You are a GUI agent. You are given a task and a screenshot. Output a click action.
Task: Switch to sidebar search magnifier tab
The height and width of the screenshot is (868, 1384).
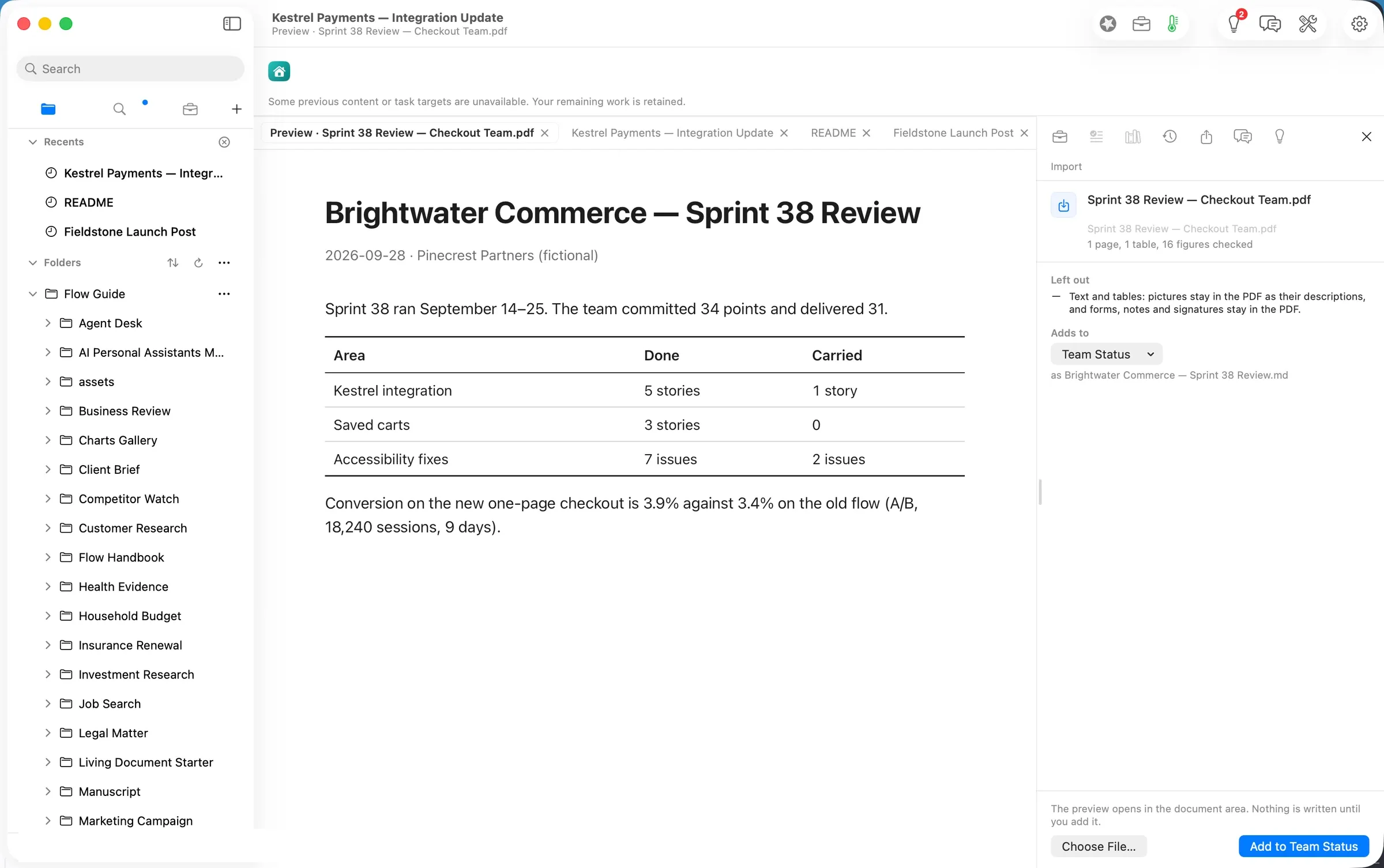click(119, 109)
